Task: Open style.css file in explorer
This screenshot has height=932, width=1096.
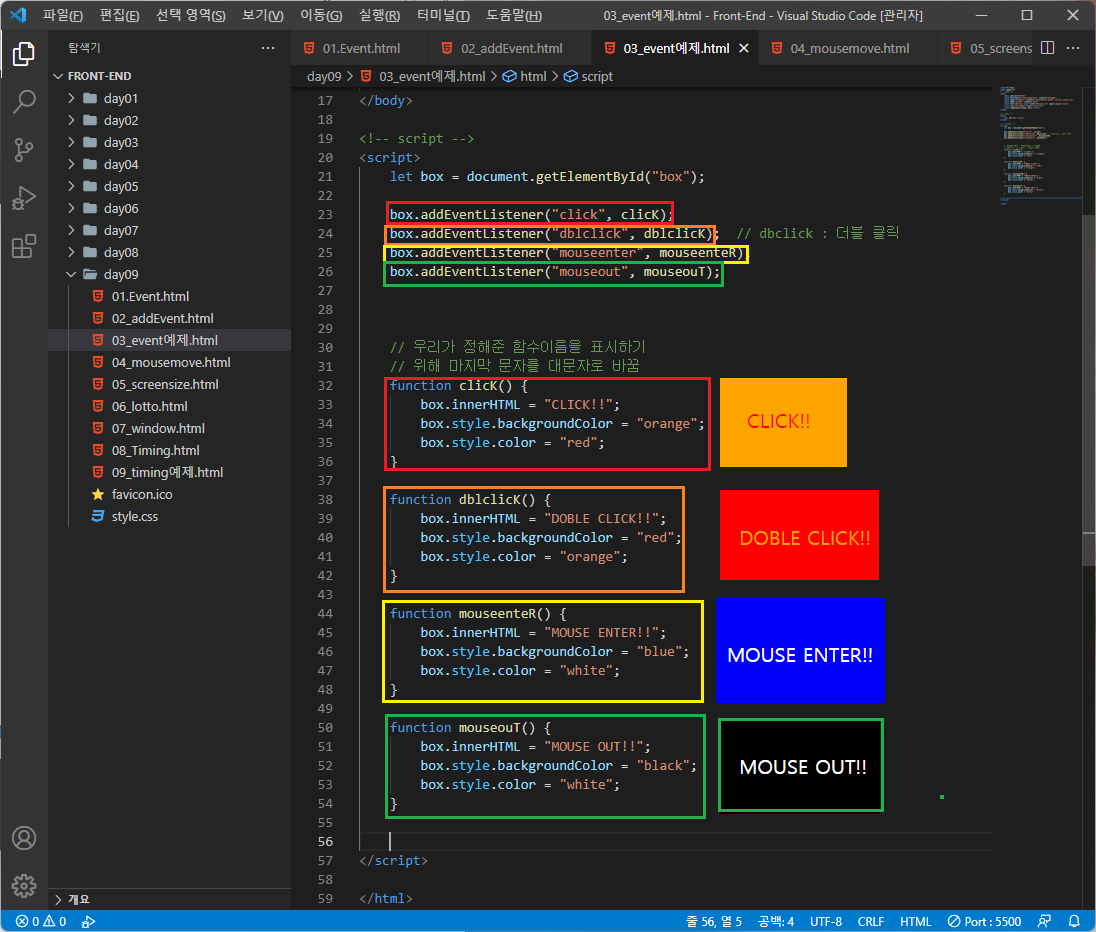Action: (134, 517)
